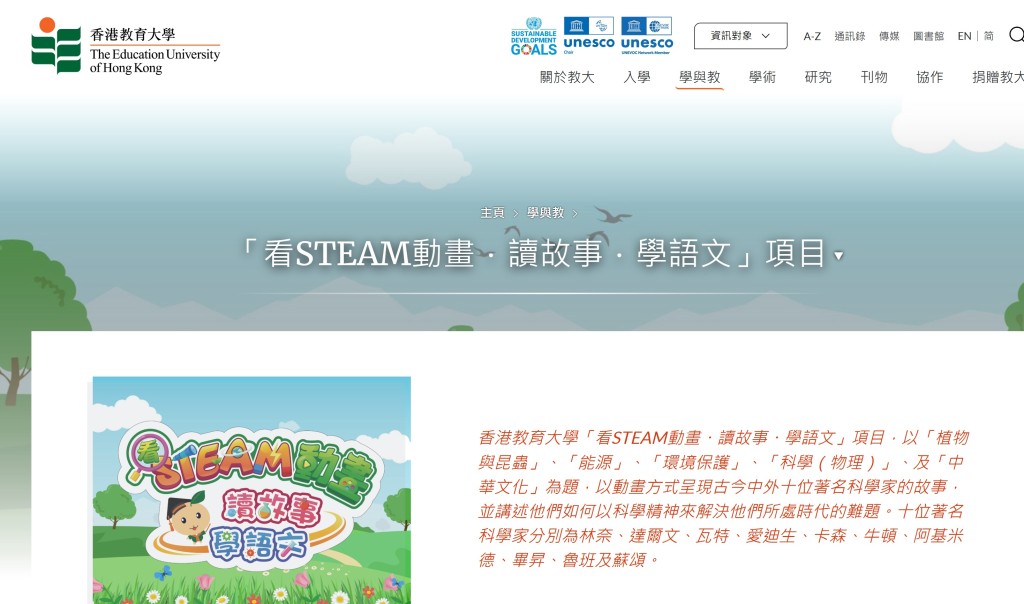Open the 協作 menu

click(x=929, y=77)
